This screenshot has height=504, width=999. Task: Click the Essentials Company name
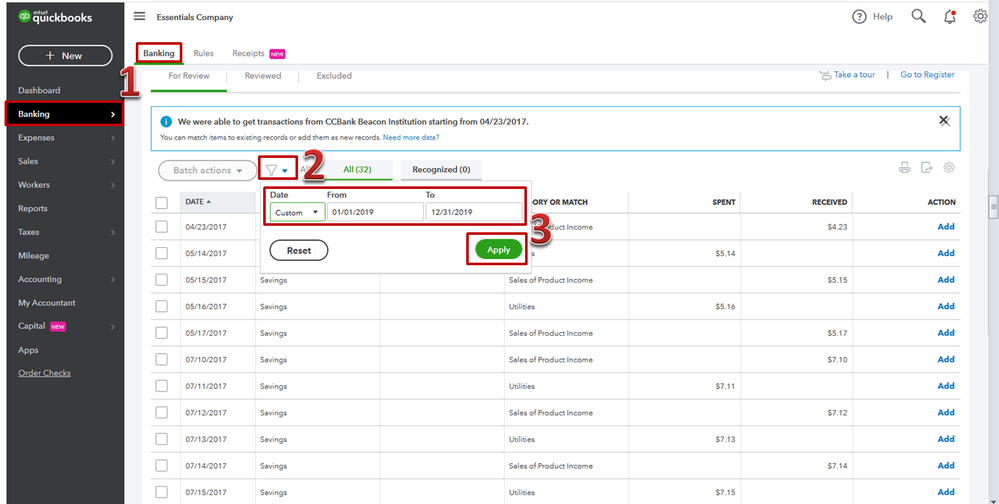tap(195, 17)
